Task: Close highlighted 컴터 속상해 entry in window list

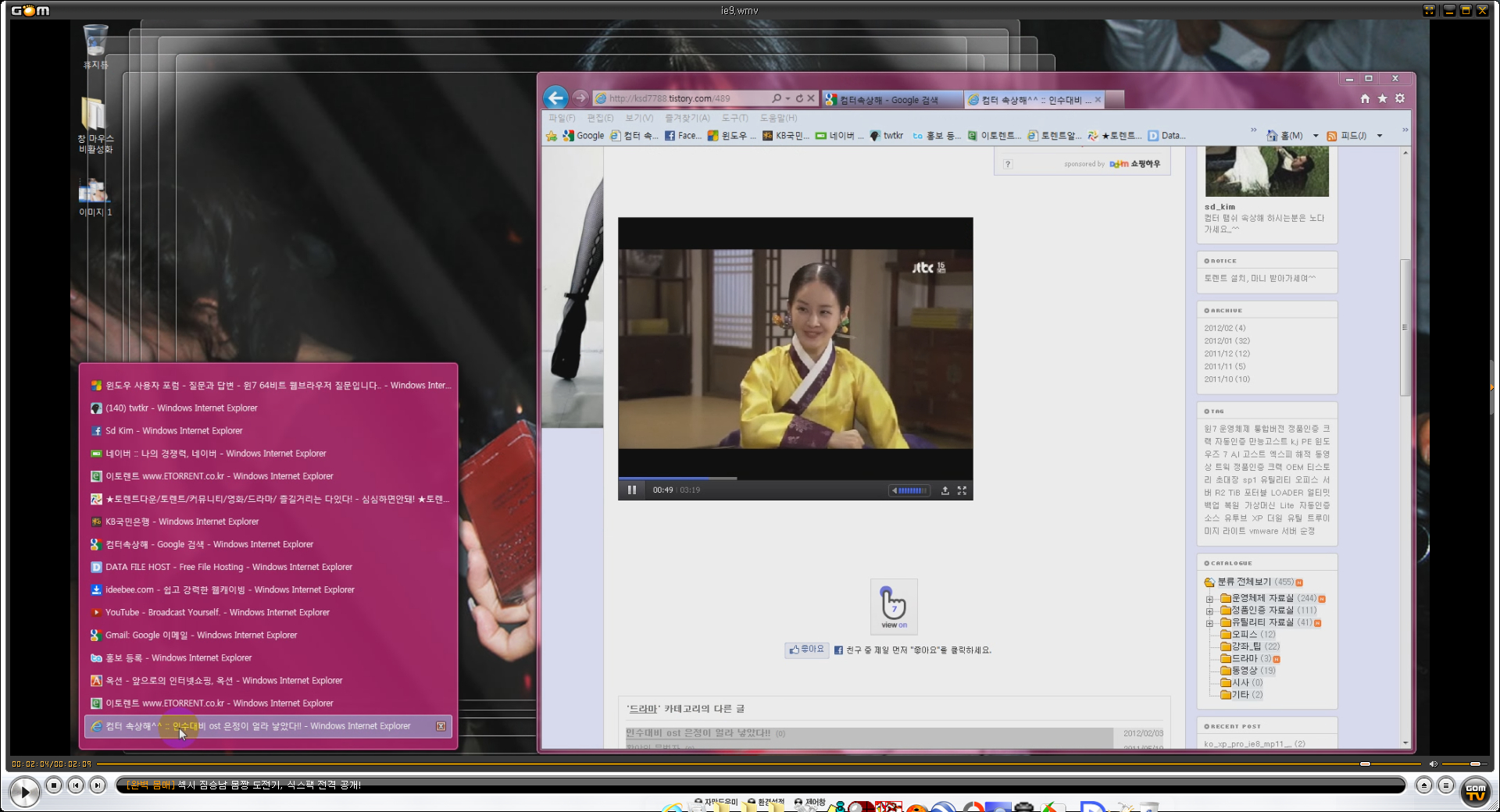Action: [x=441, y=726]
